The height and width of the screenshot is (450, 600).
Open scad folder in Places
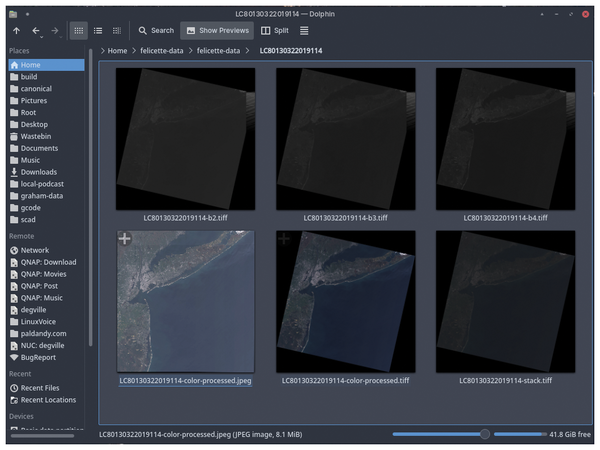coord(46,220)
